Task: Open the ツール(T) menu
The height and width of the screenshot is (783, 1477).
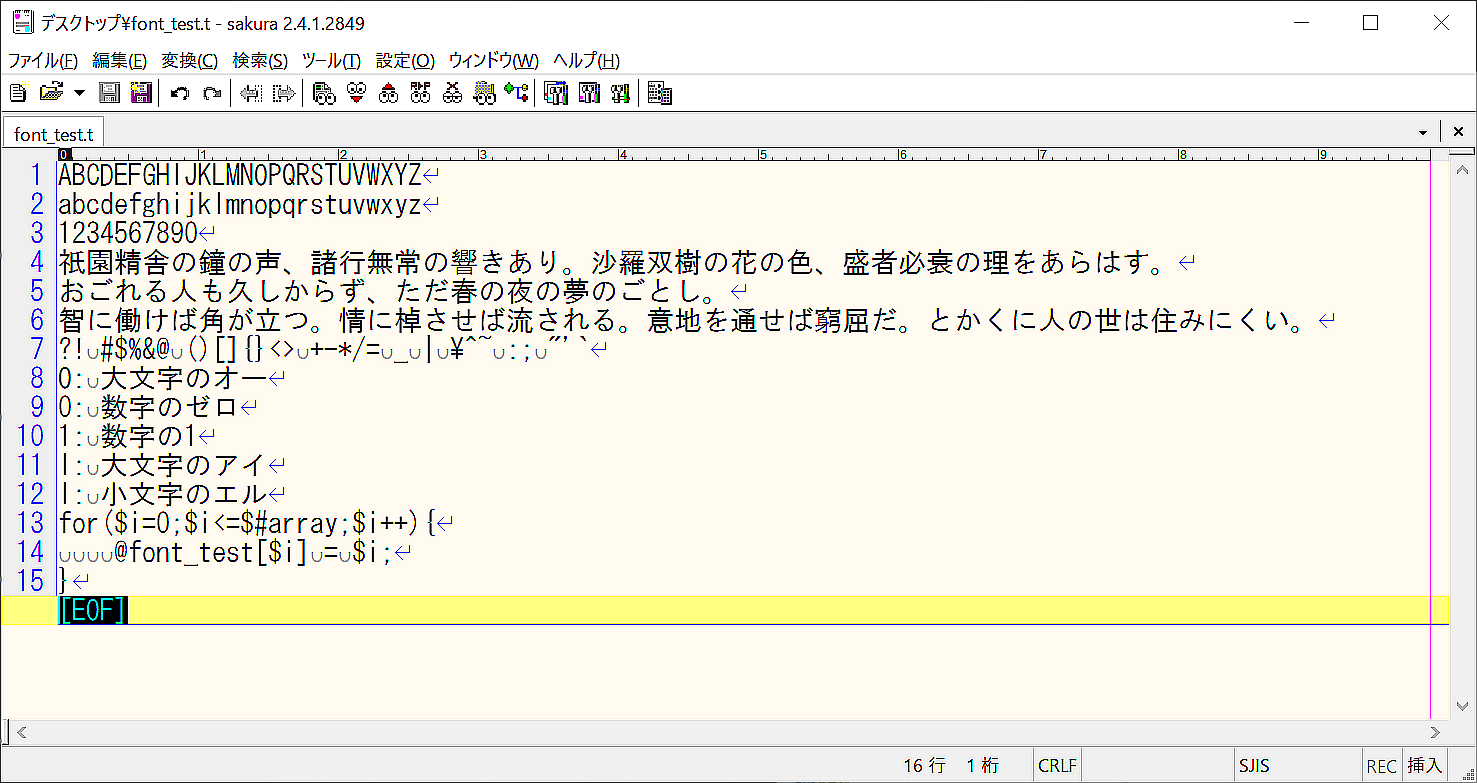Action: tap(332, 61)
